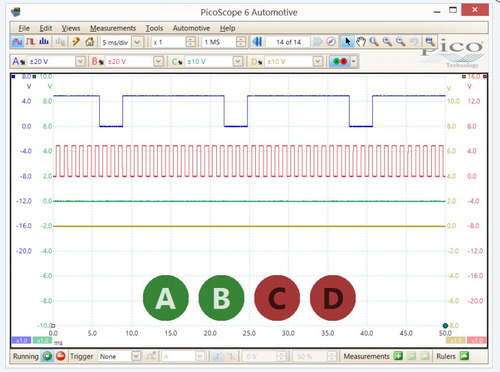Click the Auto setup lightning icon
Viewport: 500px width, 372px height.
(76, 42)
